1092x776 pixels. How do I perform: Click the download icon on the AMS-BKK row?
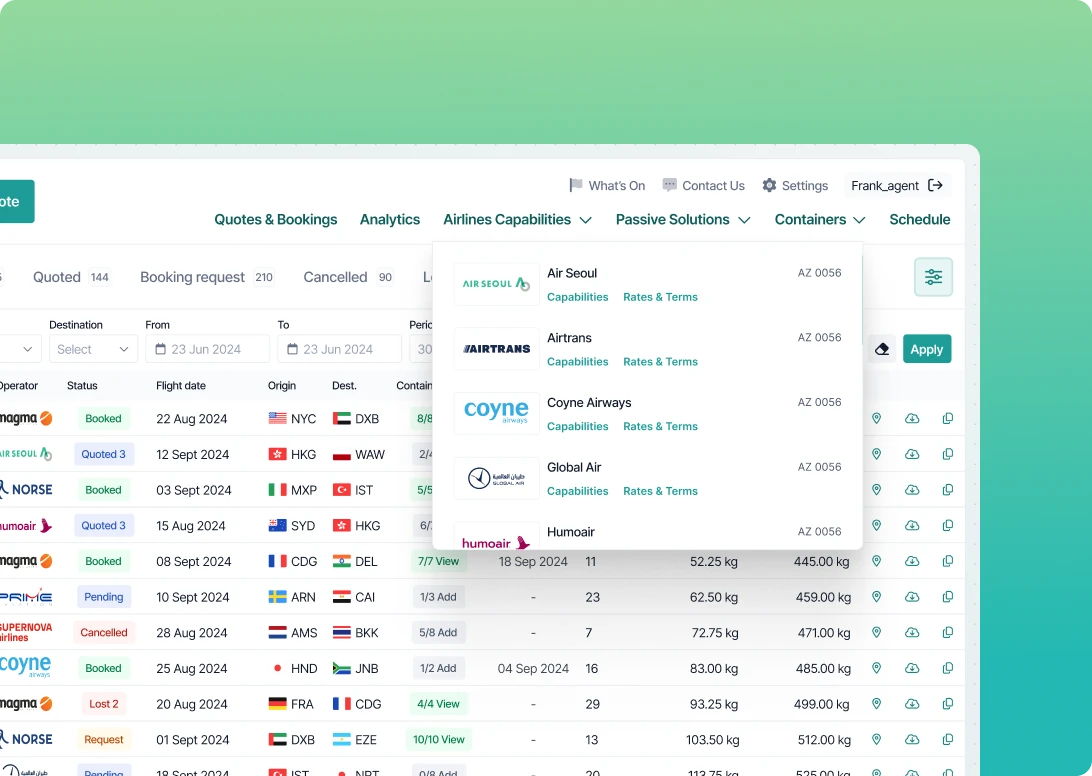pos(911,632)
